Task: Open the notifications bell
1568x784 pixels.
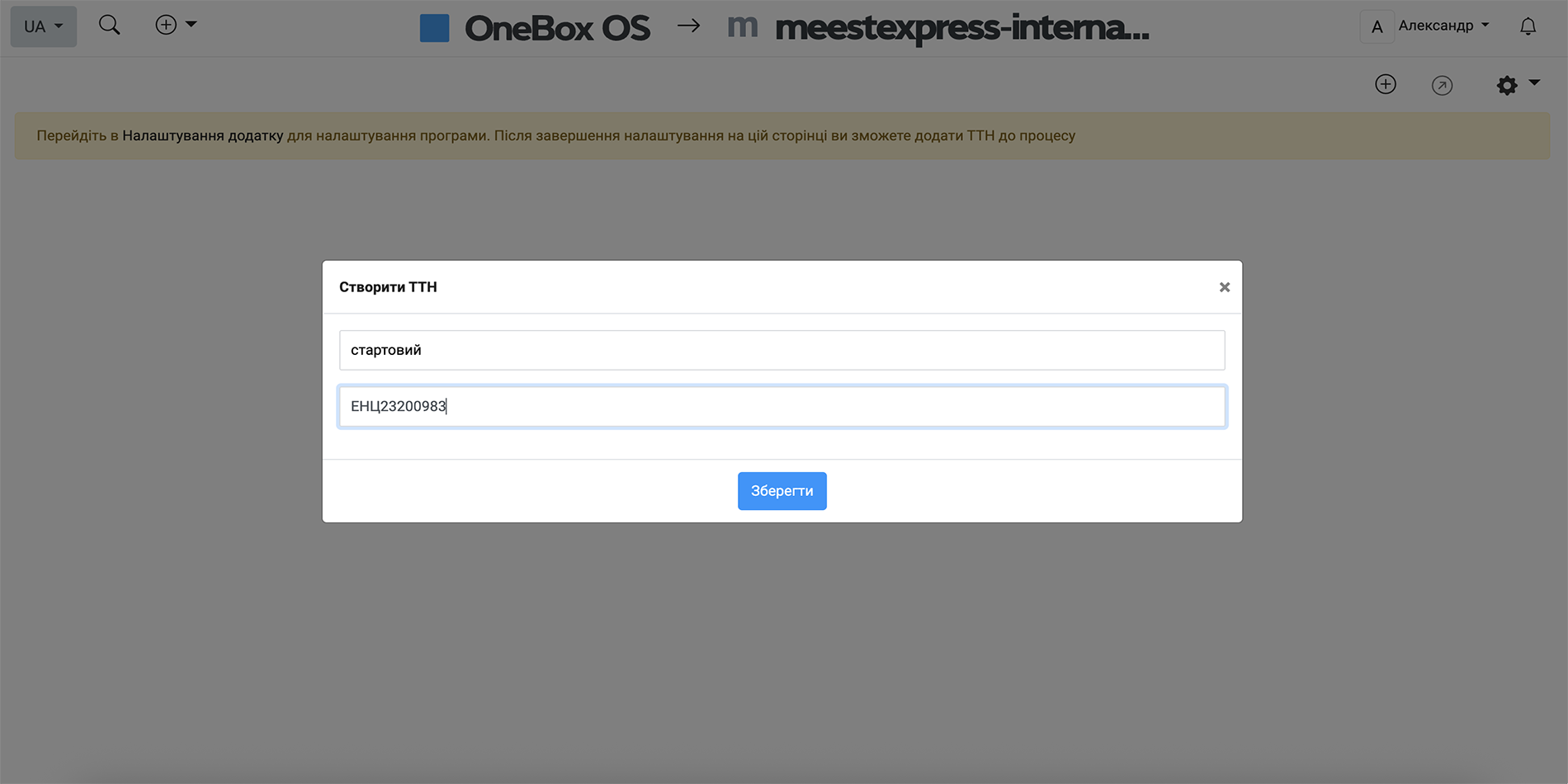Action: (1528, 26)
